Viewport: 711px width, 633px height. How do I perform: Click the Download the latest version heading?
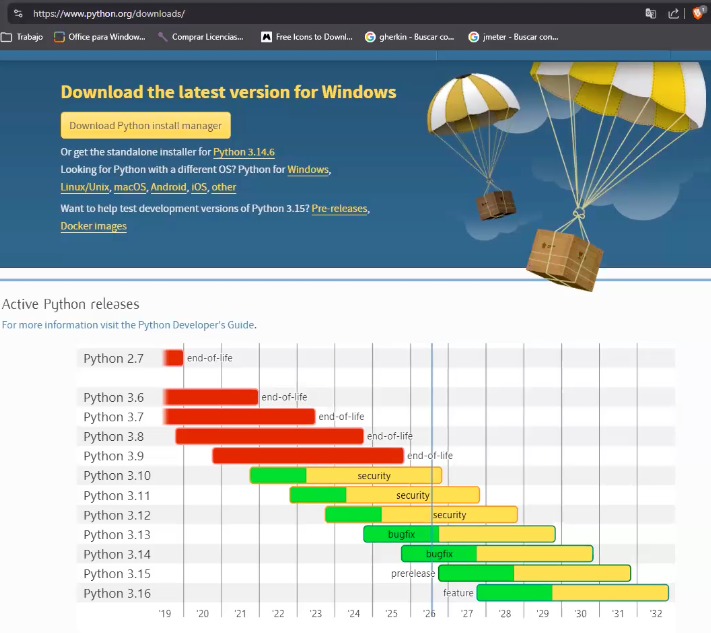[229, 92]
